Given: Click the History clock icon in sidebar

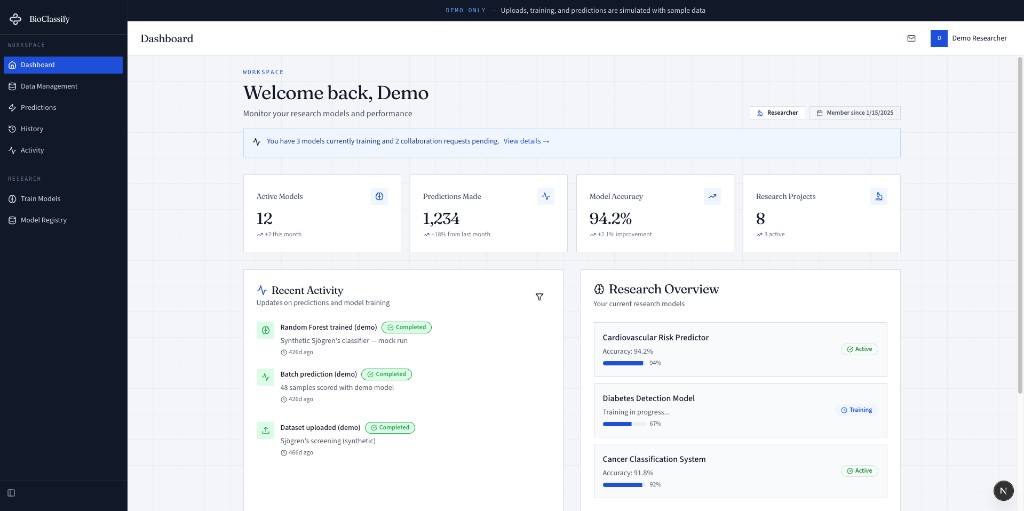Looking at the screenshot, I should click(12, 129).
